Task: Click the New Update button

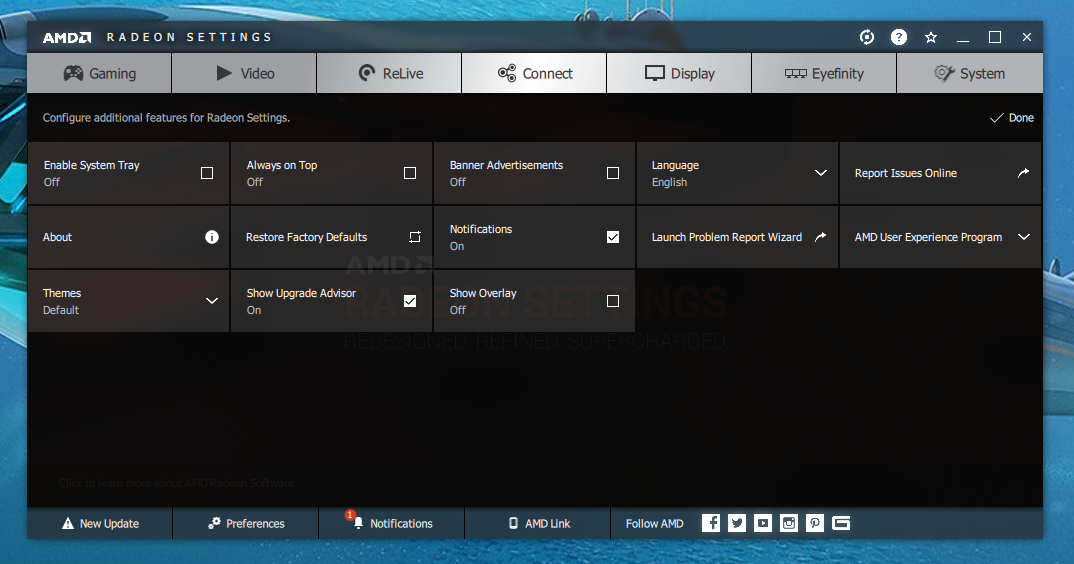Action: [100, 524]
